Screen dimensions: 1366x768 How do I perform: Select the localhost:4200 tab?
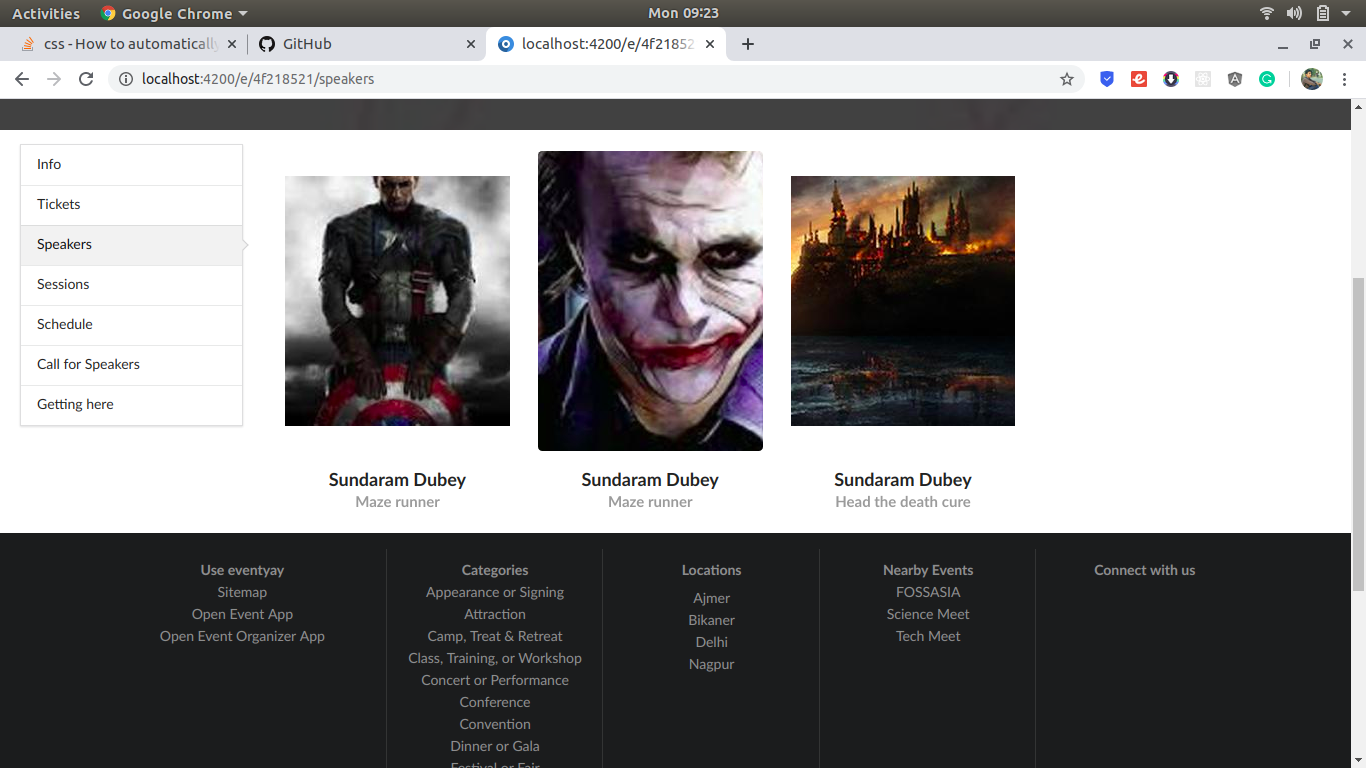606,44
